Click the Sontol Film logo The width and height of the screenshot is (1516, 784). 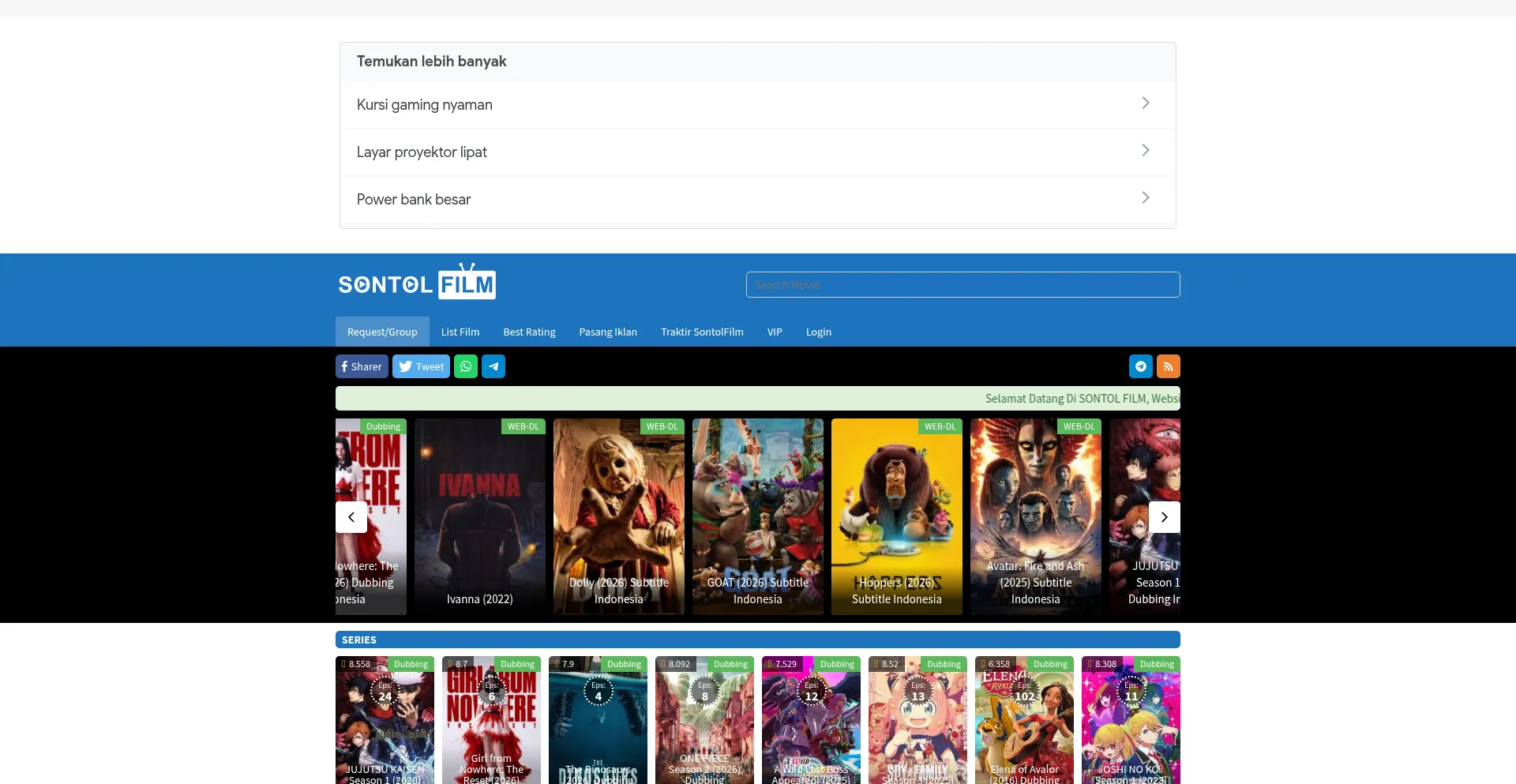click(x=417, y=282)
